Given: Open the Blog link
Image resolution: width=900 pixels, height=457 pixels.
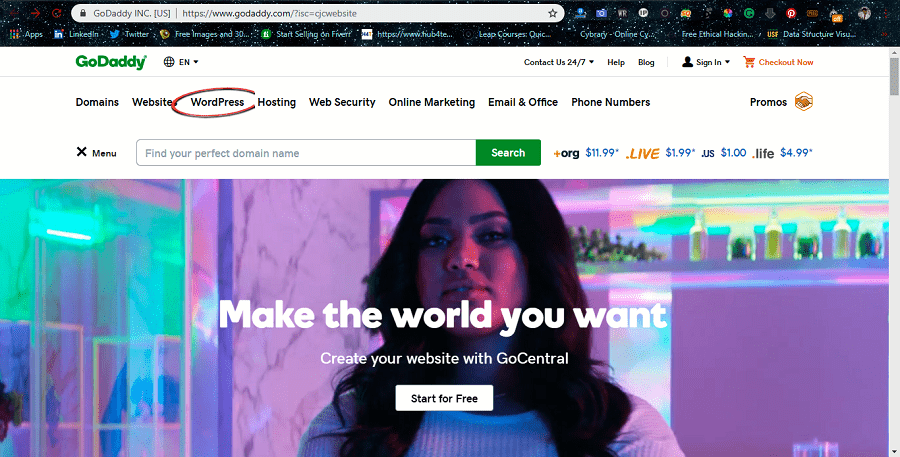Looking at the screenshot, I should click(646, 62).
